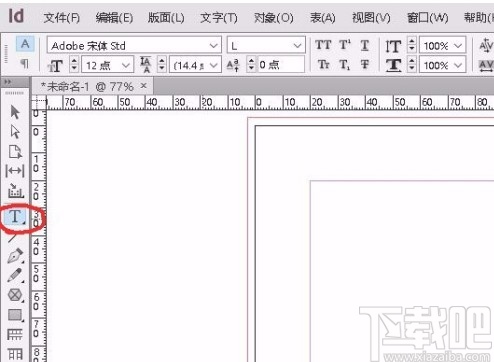Select the Rectangle tool
This screenshot has height=362, width=494.
click(15, 315)
